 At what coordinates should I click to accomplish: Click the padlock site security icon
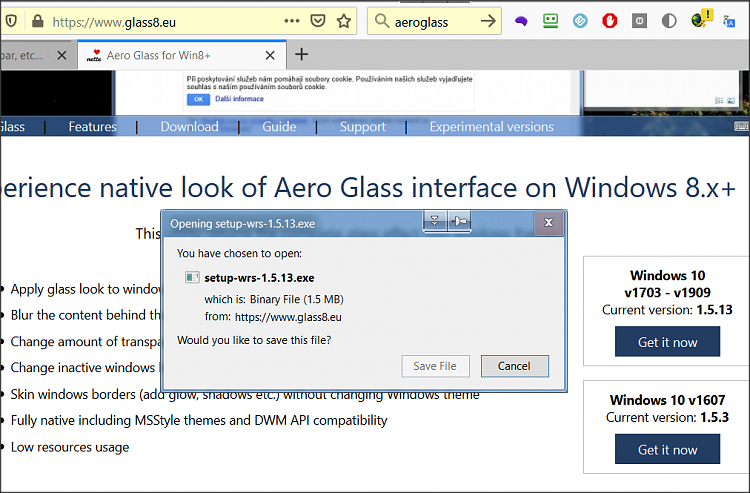point(37,21)
